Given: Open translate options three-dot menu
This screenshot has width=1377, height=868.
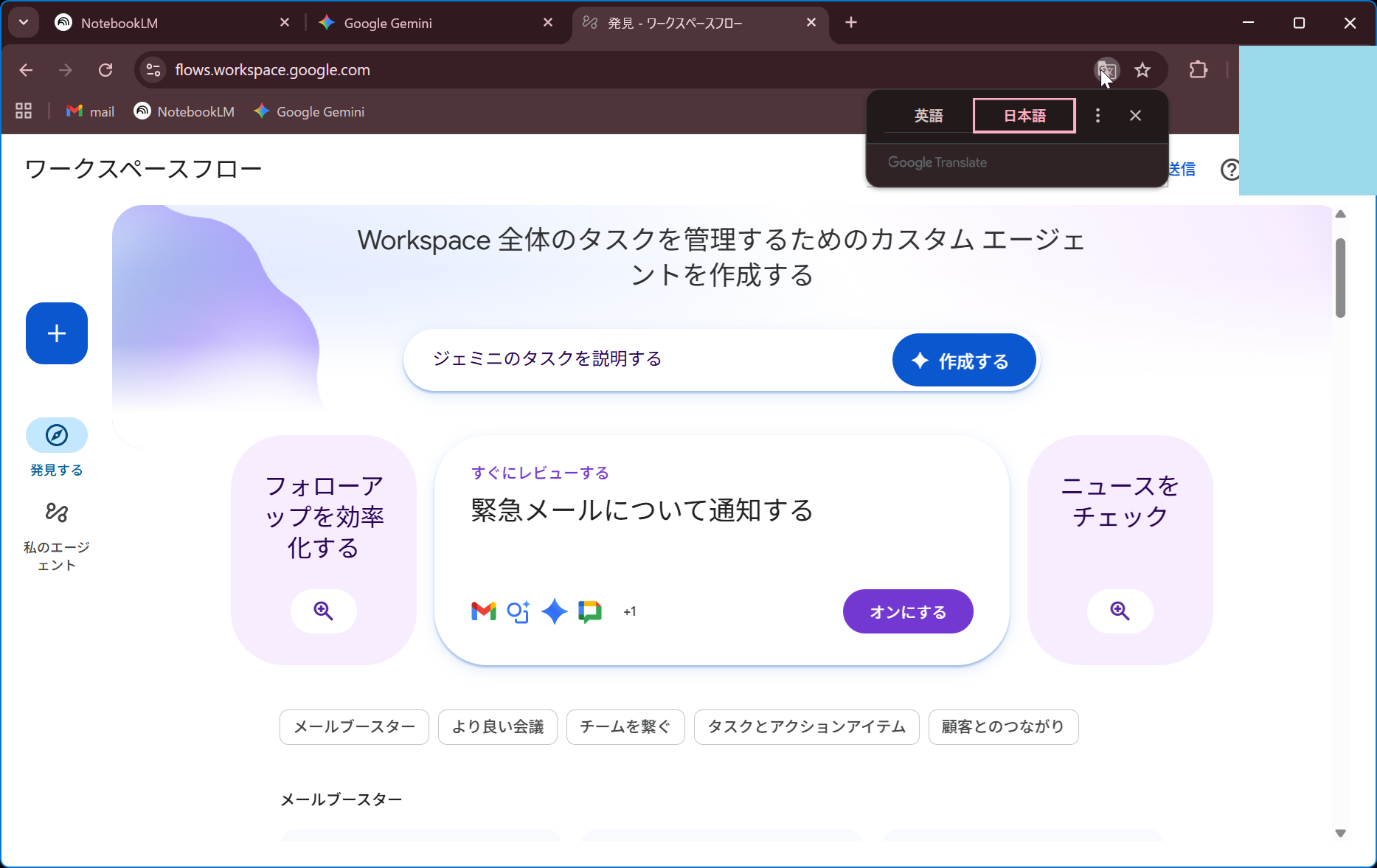Looking at the screenshot, I should [x=1097, y=116].
